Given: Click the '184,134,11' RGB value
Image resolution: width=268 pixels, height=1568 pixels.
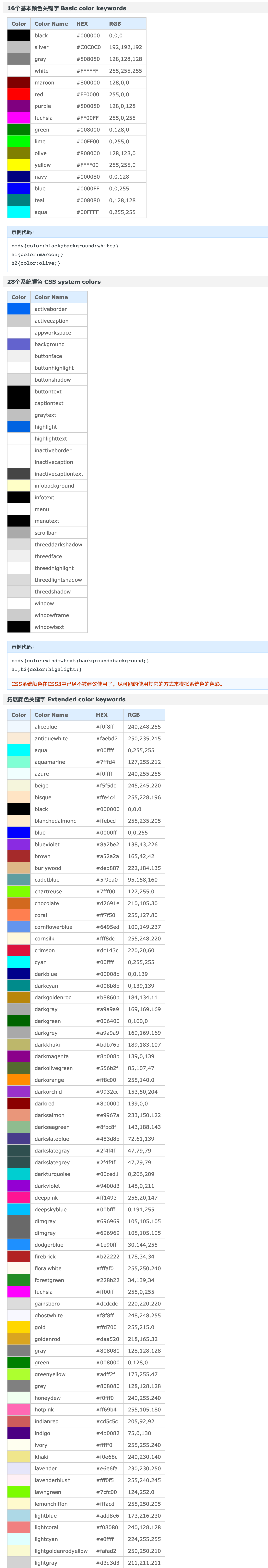Looking at the screenshot, I should [142, 998].
